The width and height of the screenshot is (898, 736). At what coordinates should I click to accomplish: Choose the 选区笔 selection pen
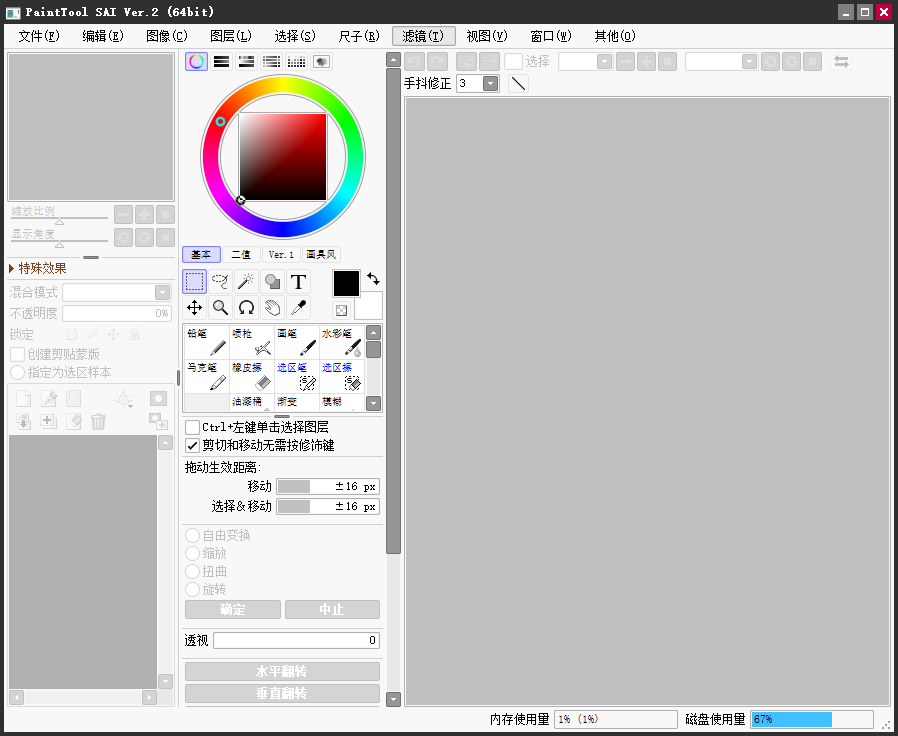[x=297, y=376]
